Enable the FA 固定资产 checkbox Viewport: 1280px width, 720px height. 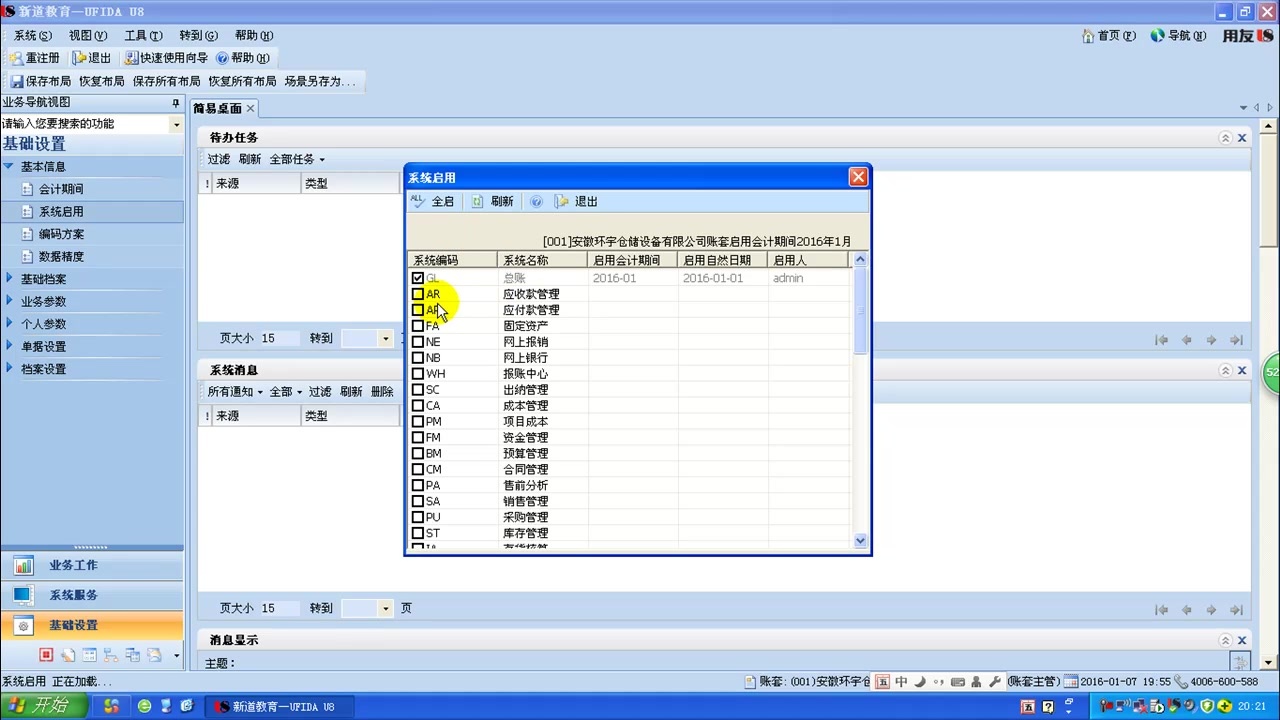(x=418, y=326)
